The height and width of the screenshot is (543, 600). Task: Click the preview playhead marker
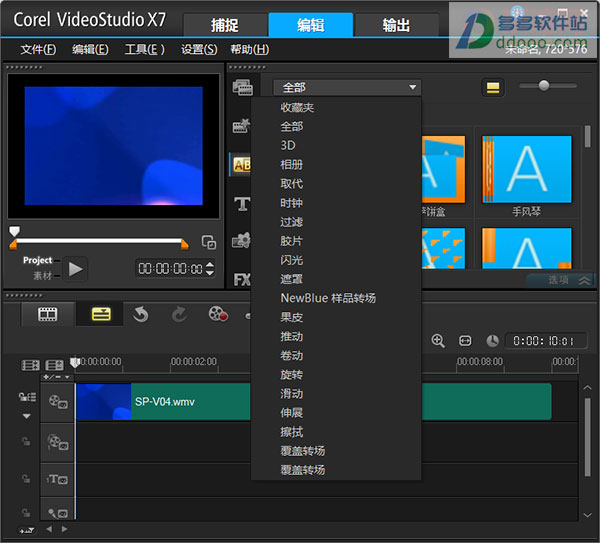click(14, 230)
